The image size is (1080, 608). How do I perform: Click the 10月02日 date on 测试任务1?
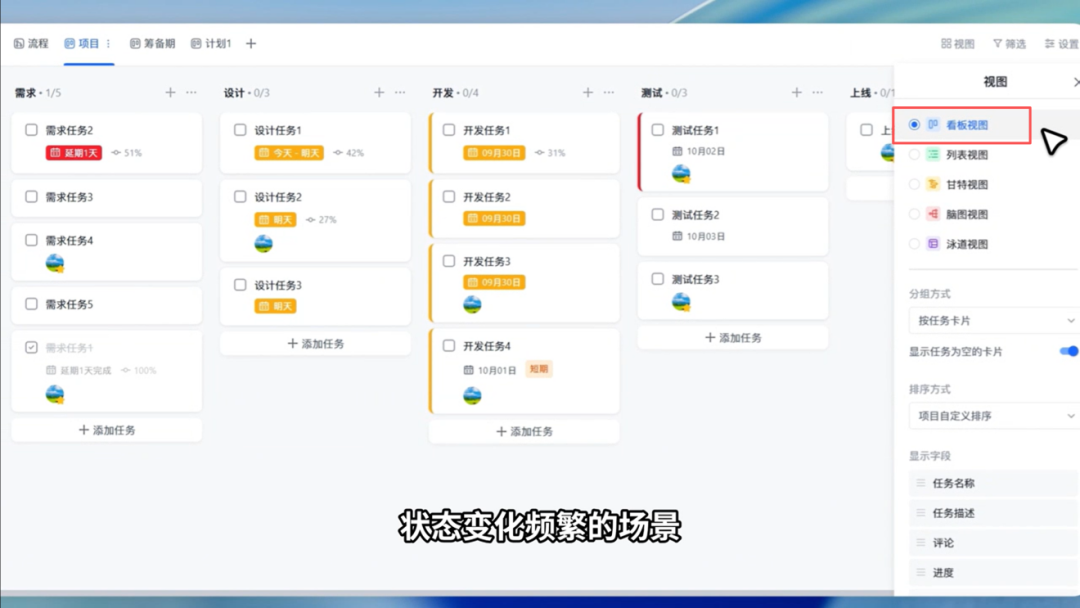click(698, 151)
